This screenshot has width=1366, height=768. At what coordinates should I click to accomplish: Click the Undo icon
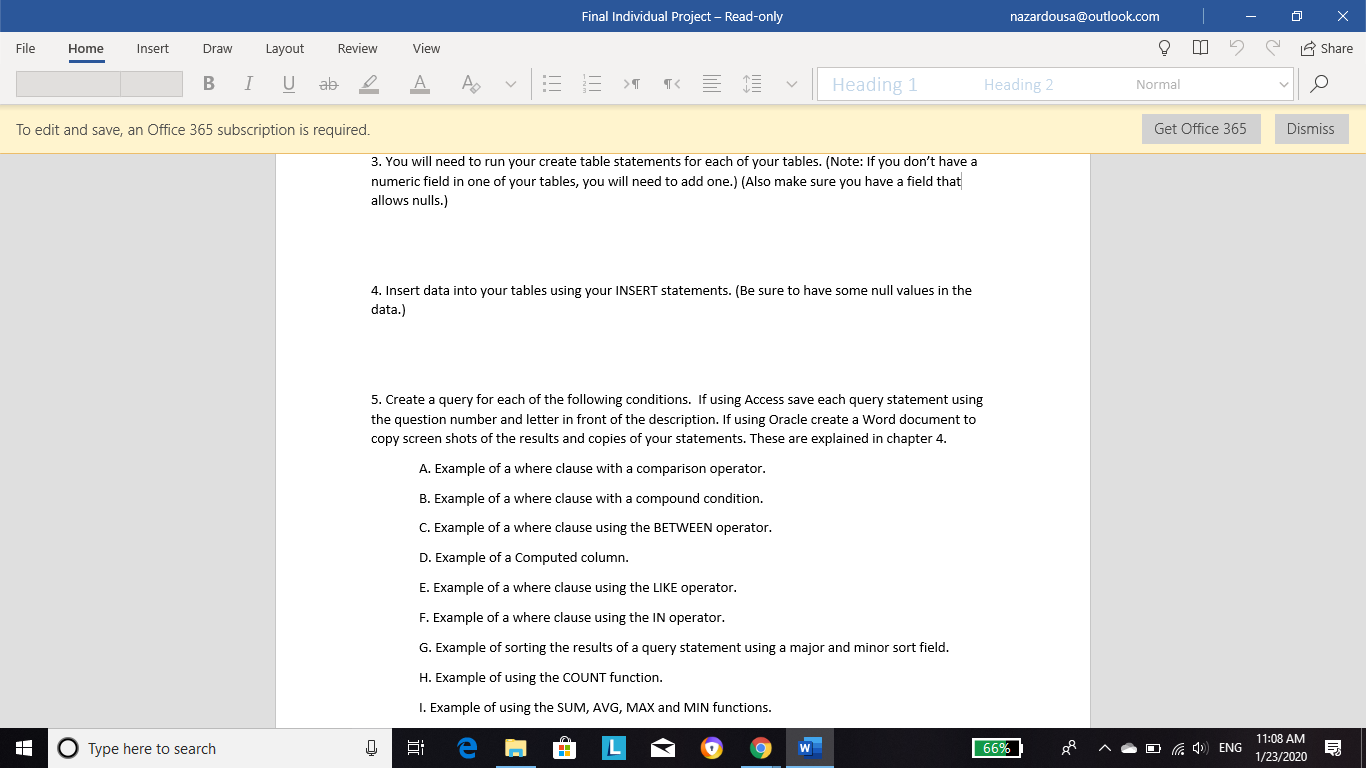pos(1237,48)
